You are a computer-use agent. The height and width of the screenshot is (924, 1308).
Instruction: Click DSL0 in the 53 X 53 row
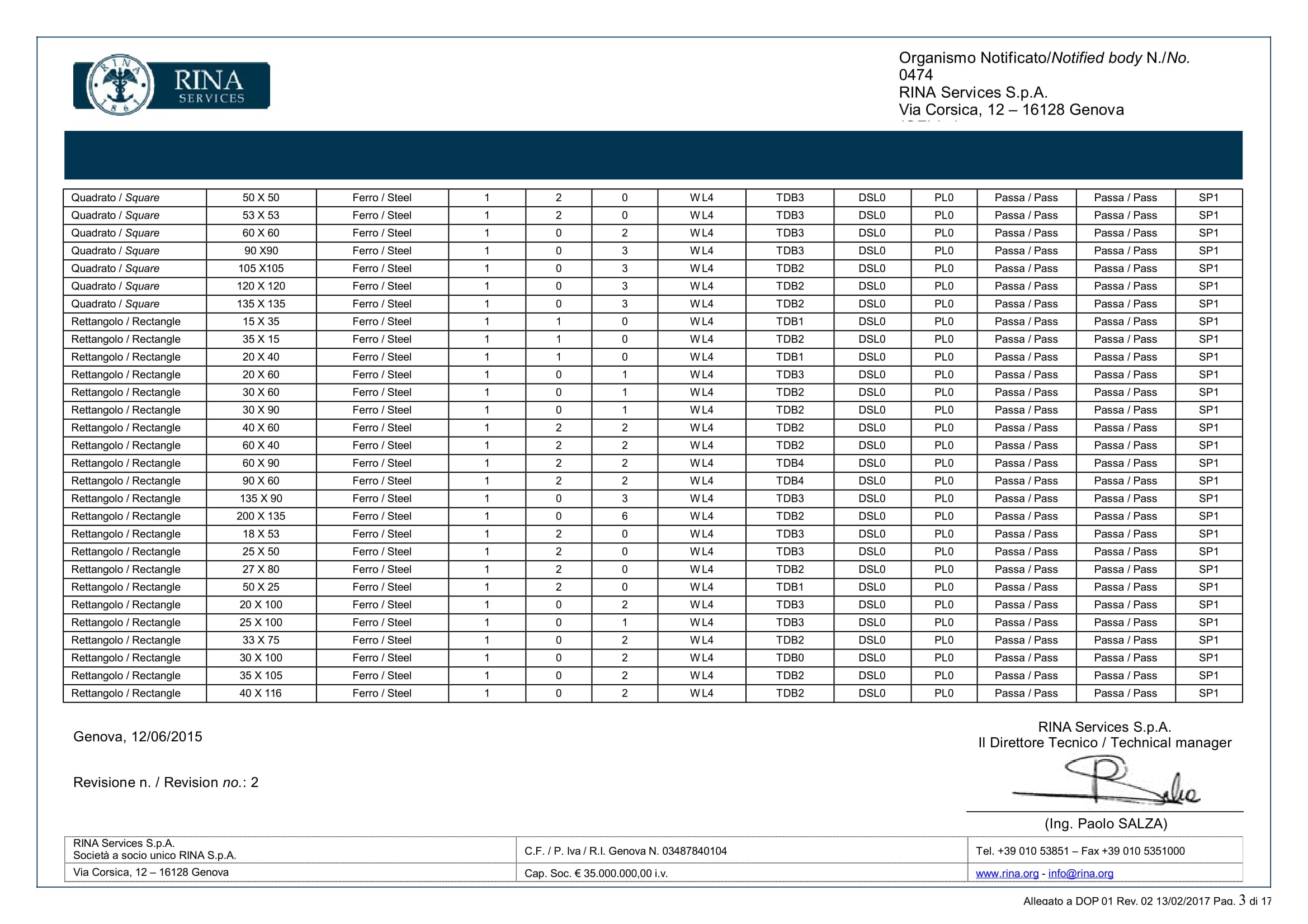pos(872,215)
